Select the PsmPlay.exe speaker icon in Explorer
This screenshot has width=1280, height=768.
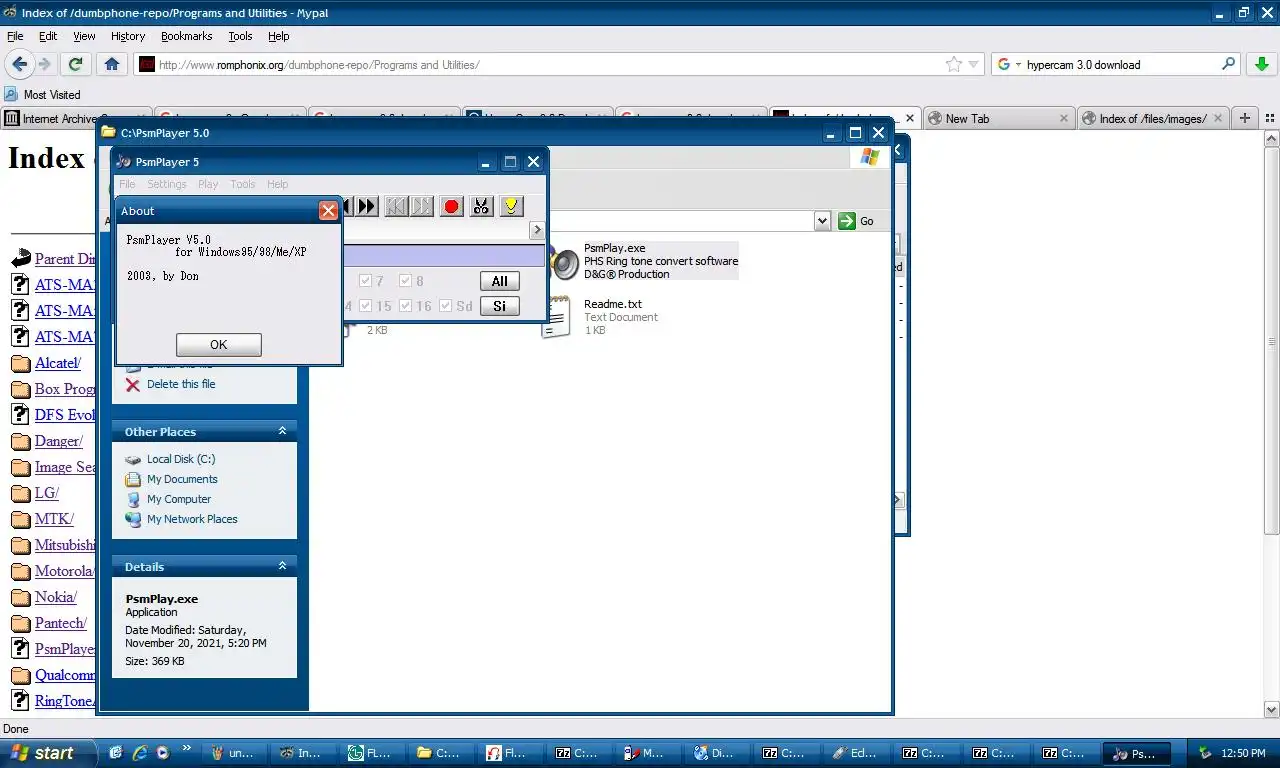point(565,261)
